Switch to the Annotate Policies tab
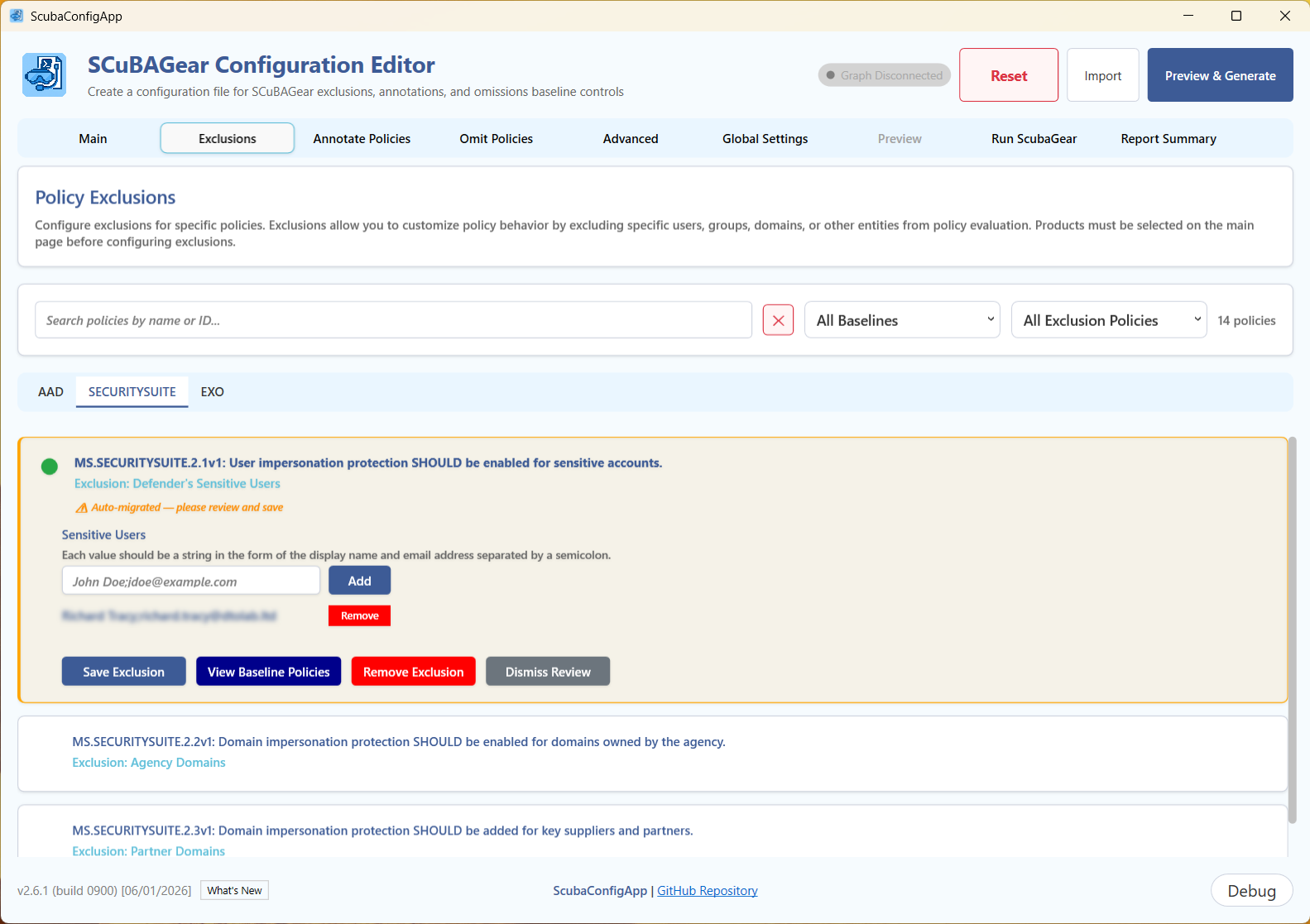1310x924 pixels. click(x=362, y=138)
